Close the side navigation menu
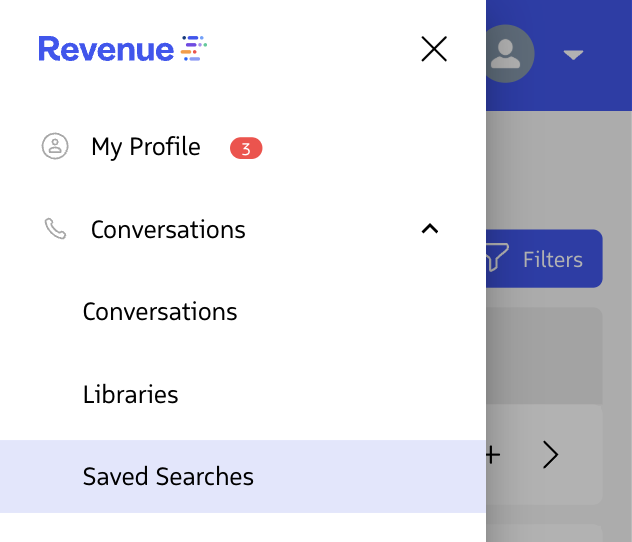This screenshot has width=632, height=542. click(x=434, y=49)
